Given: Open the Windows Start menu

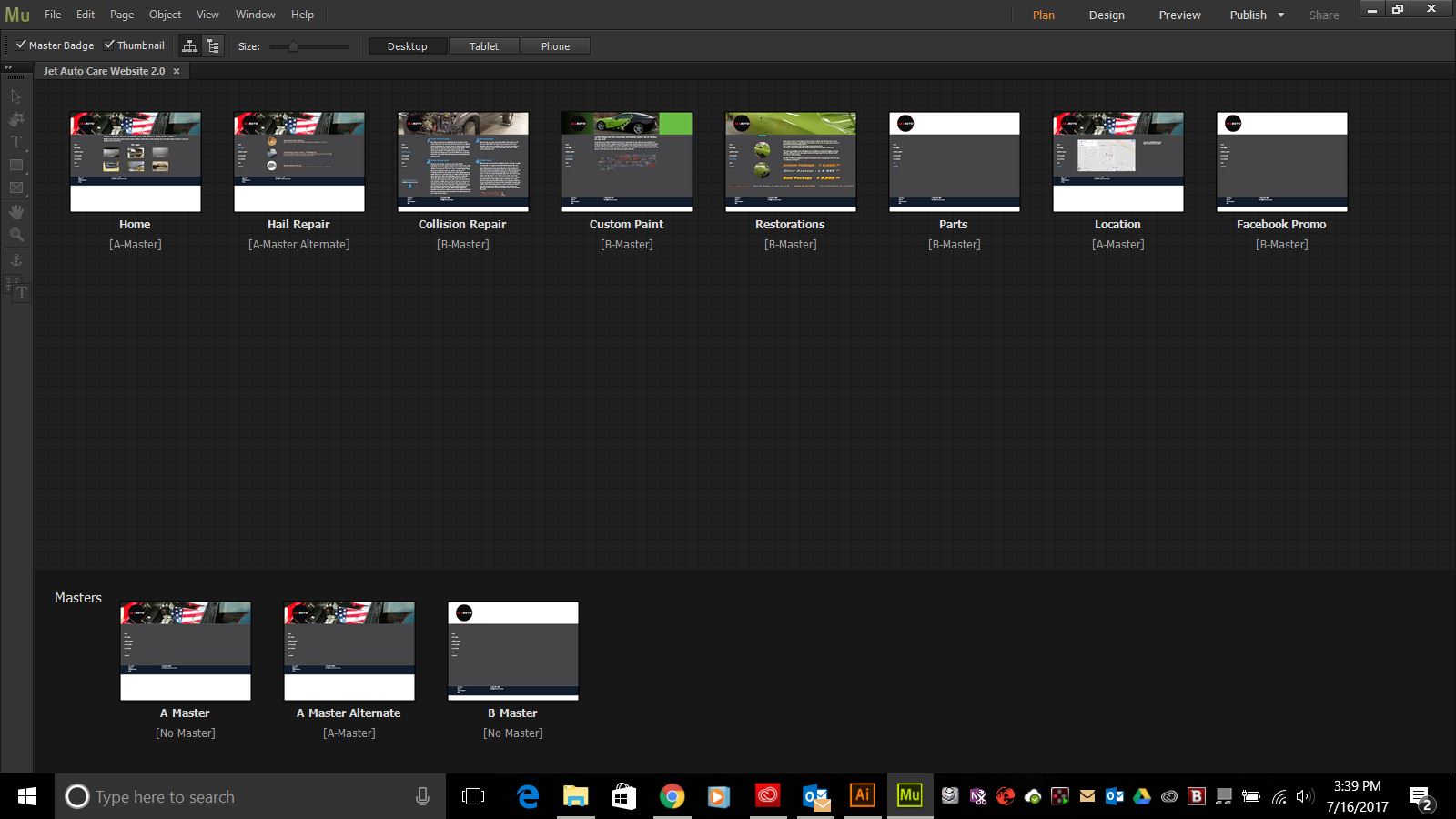Looking at the screenshot, I should pyautogui.click(x=27, y=796).
